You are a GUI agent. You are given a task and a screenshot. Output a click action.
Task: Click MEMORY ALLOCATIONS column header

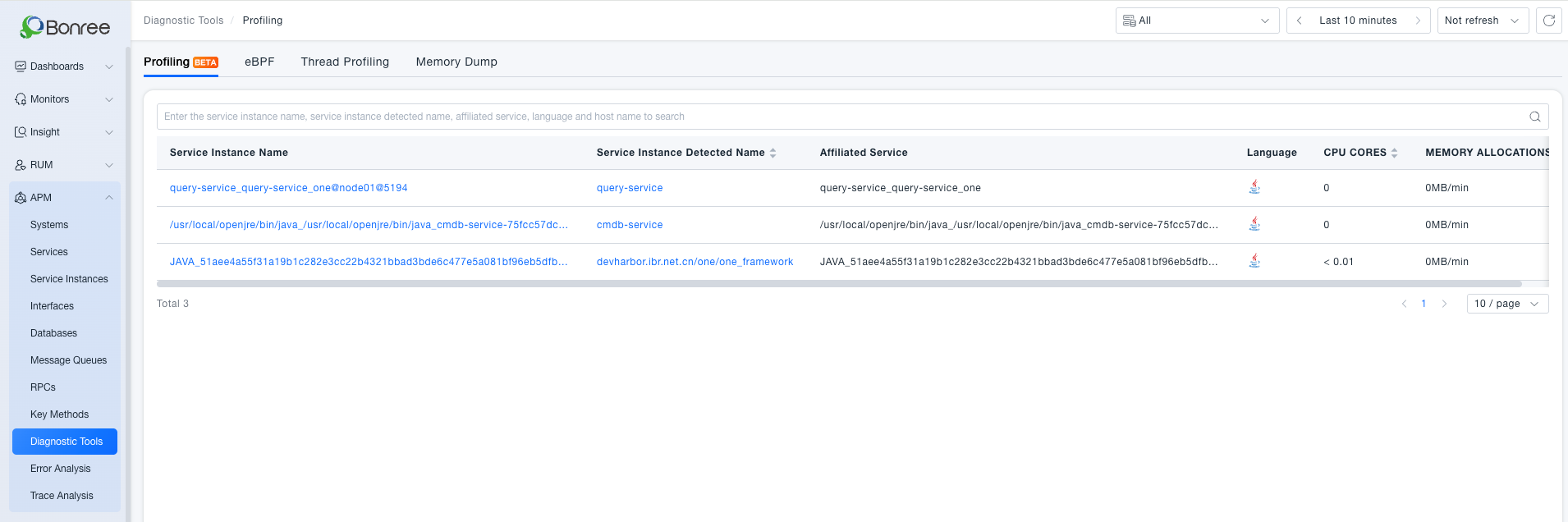pyautogui.click(x=1487, y=153)
